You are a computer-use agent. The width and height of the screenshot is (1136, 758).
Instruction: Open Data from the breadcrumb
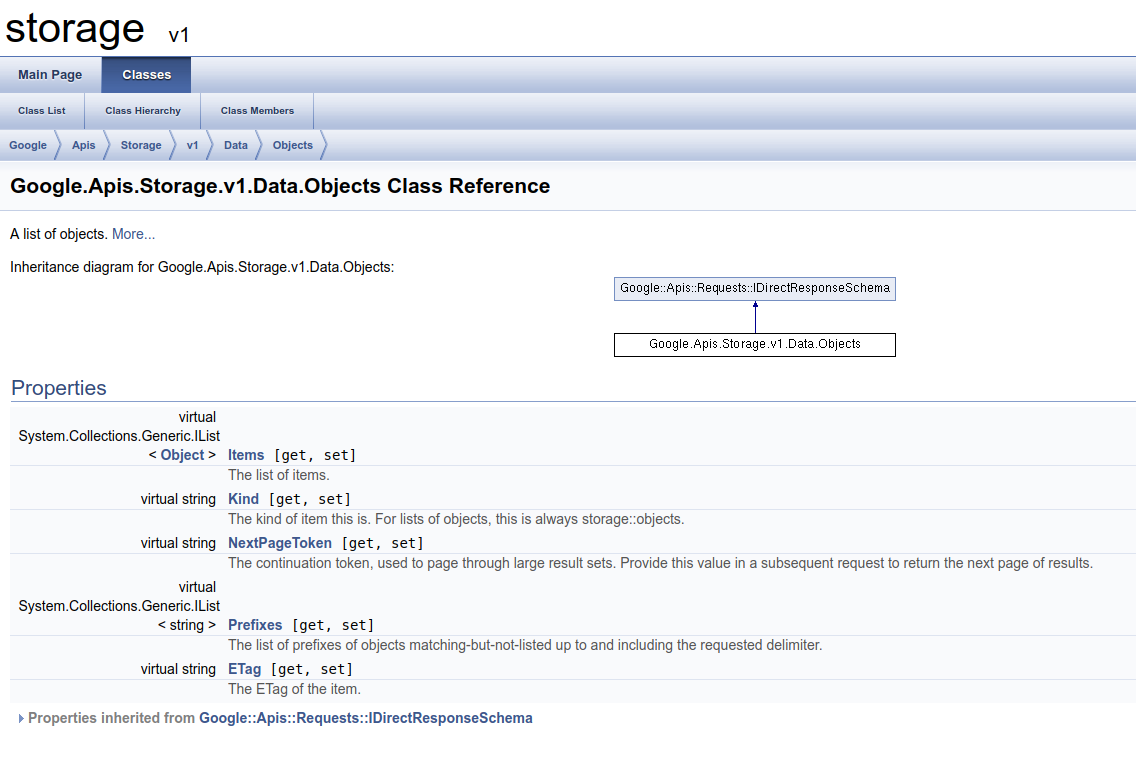pyautogui.click(x=235, y=145)
